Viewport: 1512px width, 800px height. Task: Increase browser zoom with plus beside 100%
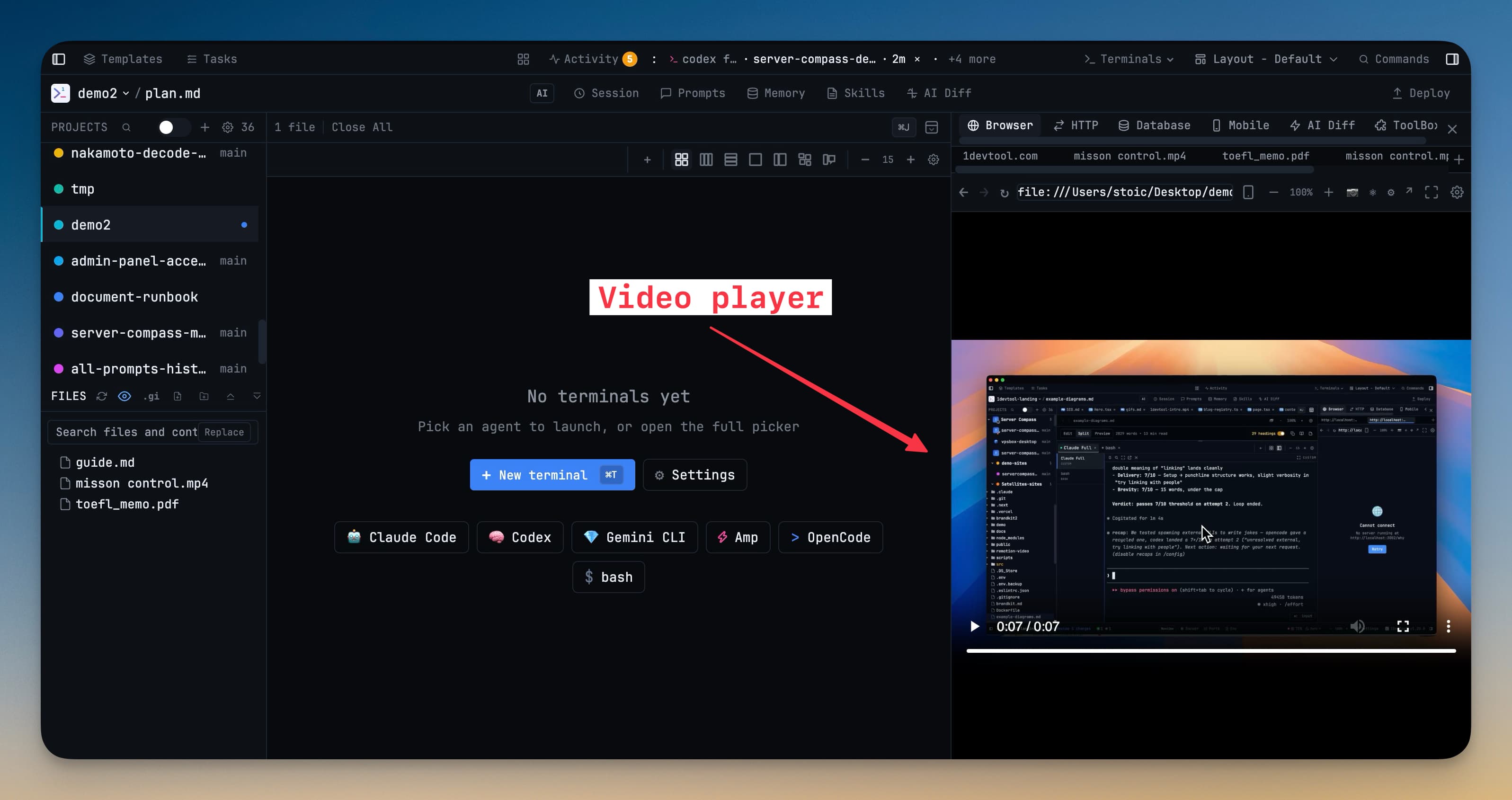(x=1328, y=193)
